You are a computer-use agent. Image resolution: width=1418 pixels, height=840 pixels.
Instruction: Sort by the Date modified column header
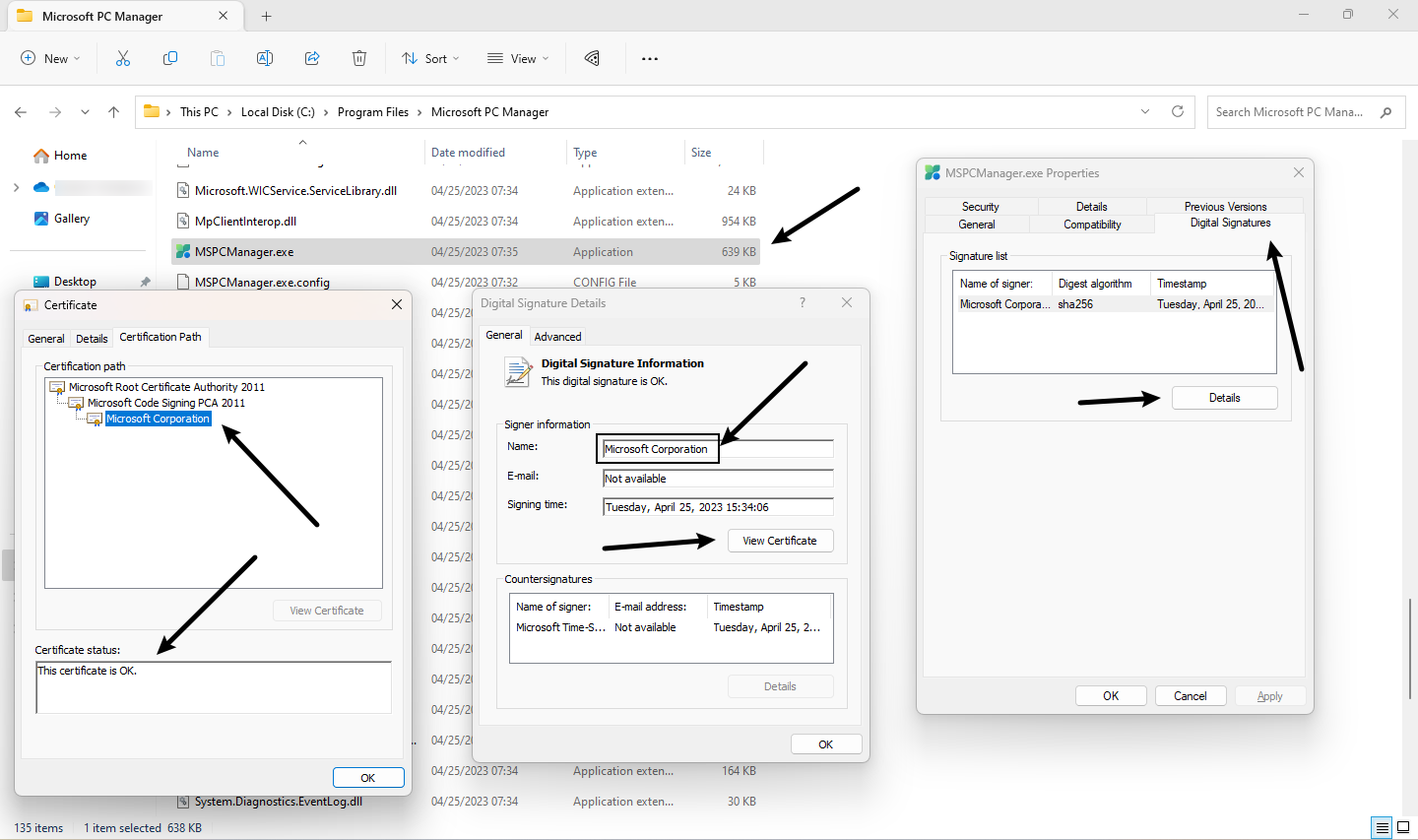(495, 153)
